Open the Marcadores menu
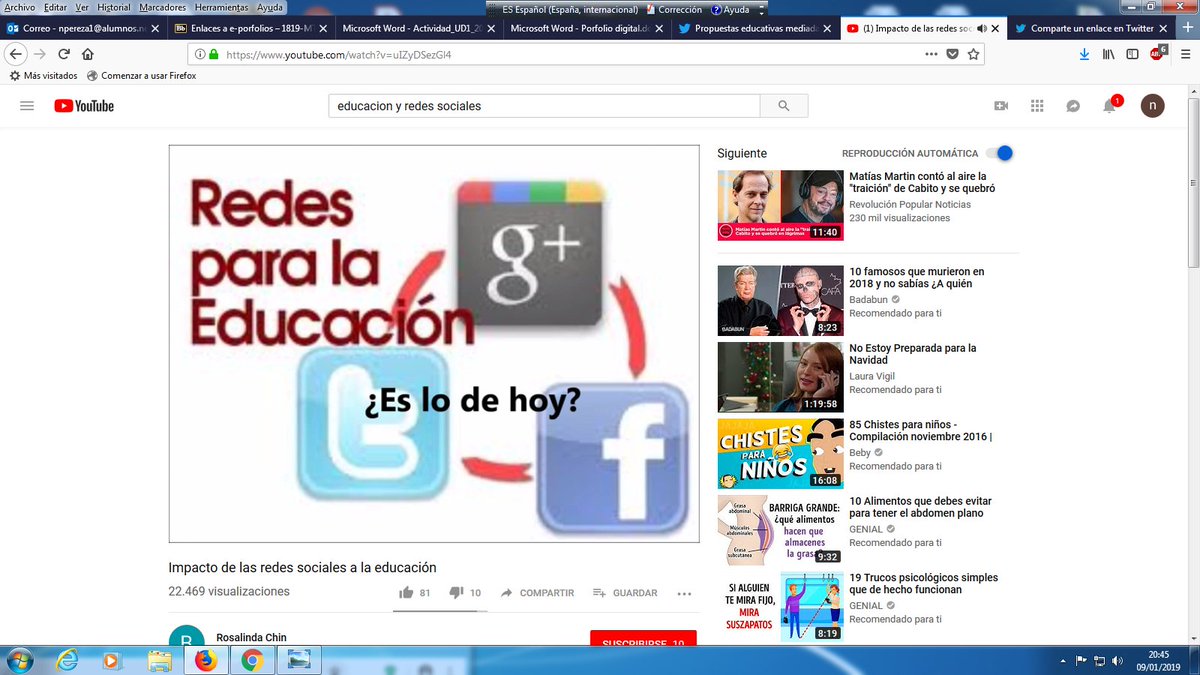This screenshot has height=675, width=1200. click(163, 8)
